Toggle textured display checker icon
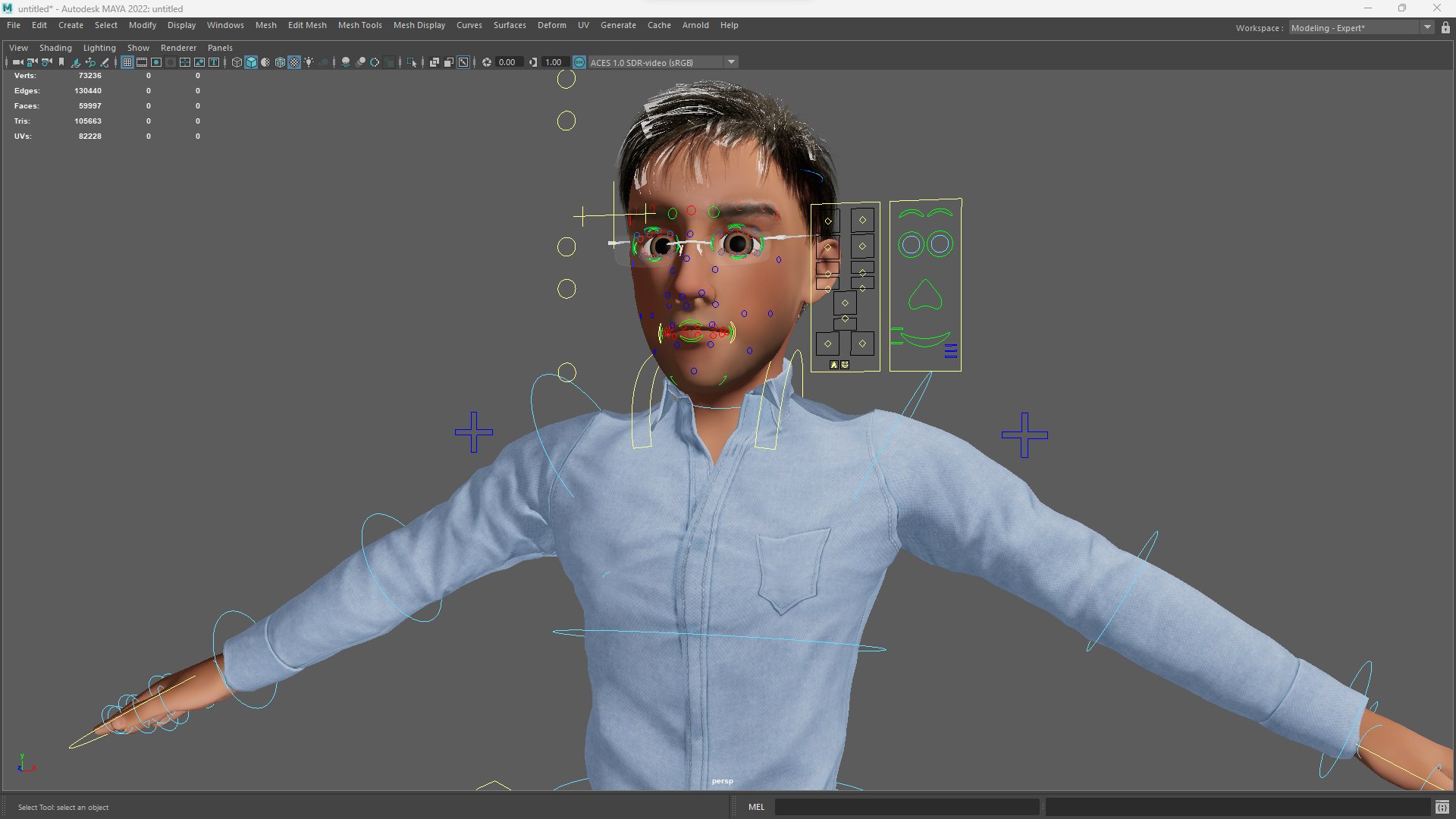Image resolution: width=1456 pixels, height=819 pixels. pos(294,62)
